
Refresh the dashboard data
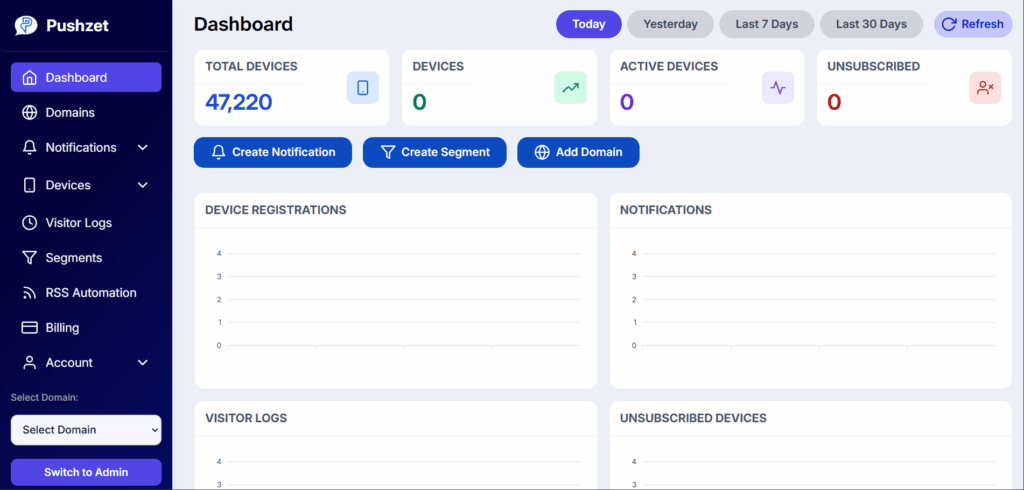973,24
